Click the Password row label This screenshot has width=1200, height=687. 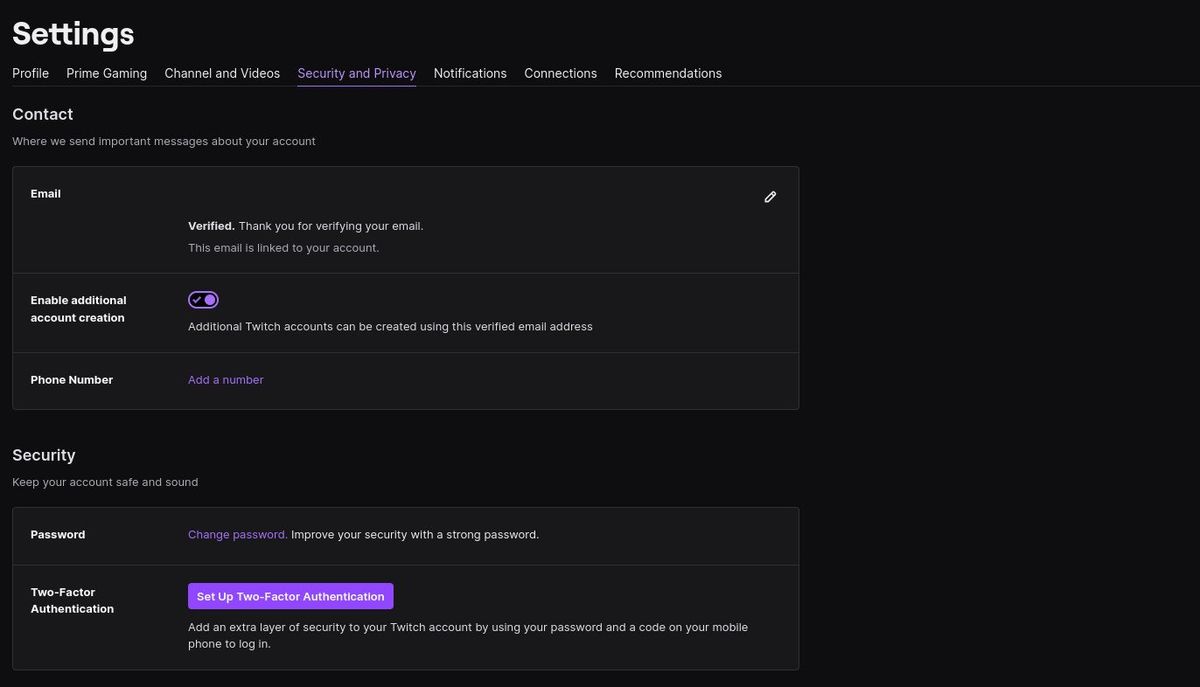(x=58, y=535)
